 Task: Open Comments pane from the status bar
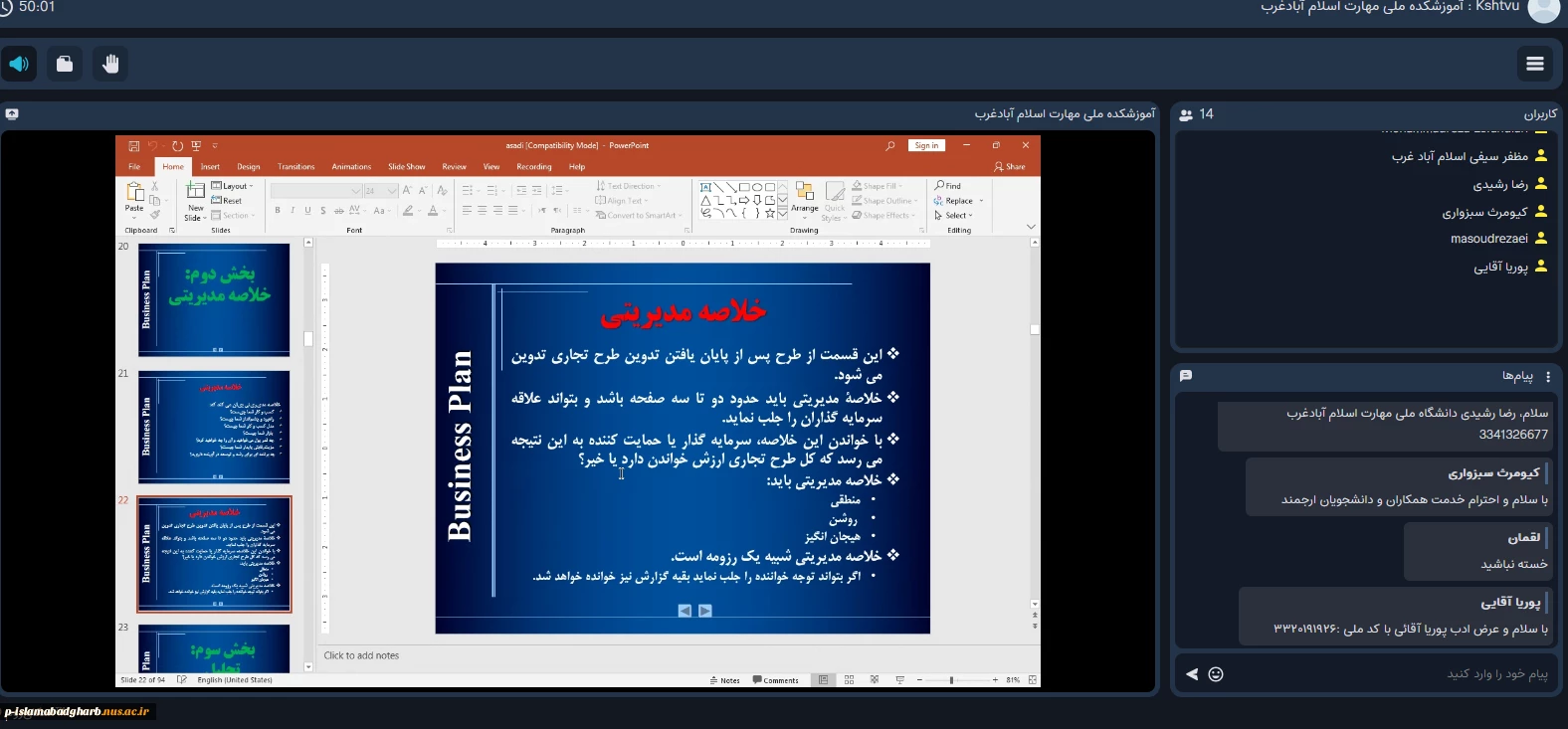click(776, 680)
